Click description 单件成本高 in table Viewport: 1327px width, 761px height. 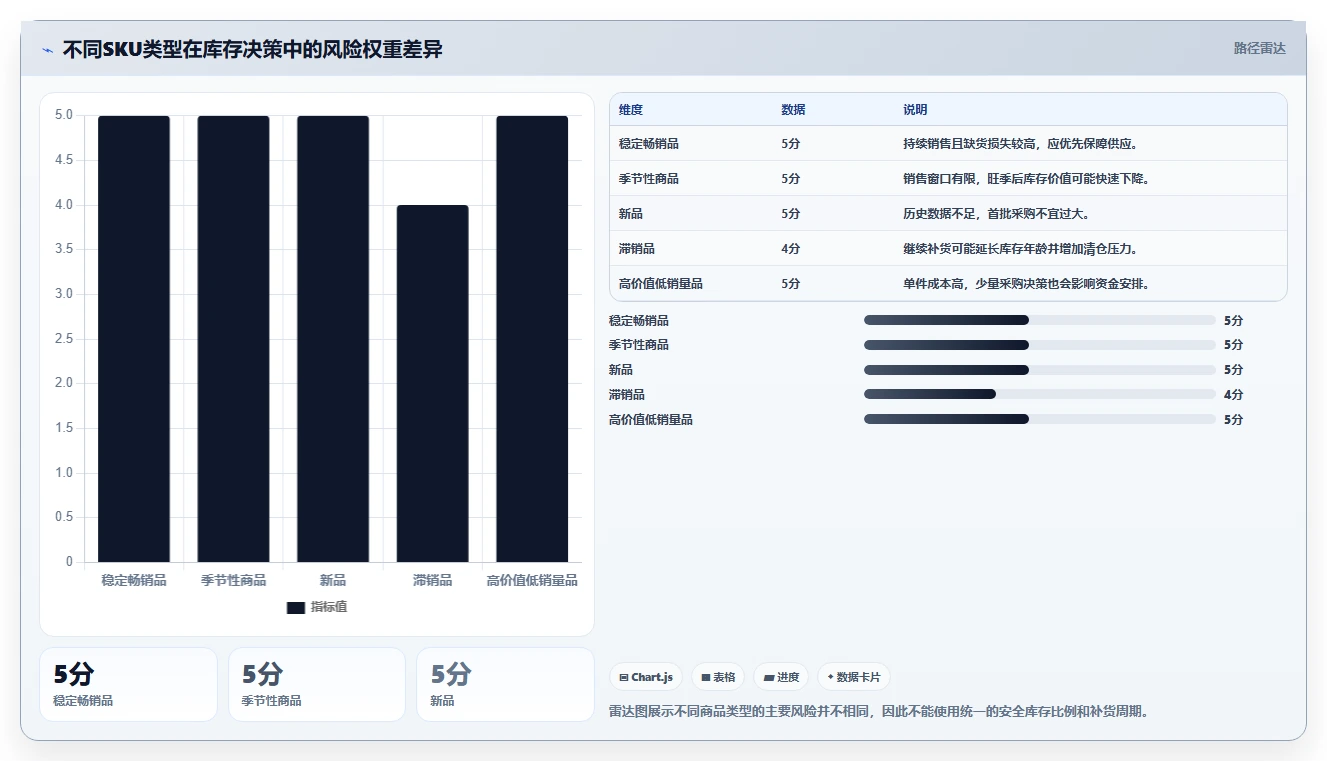(x=1026, y=284)
